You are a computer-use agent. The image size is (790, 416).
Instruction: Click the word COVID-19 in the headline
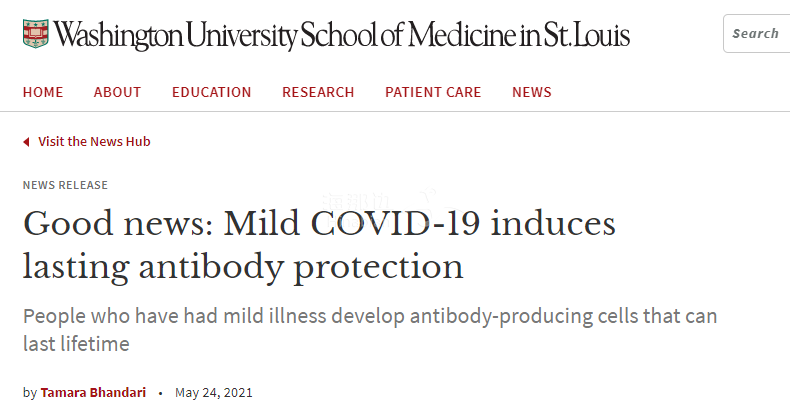point(396,223)
